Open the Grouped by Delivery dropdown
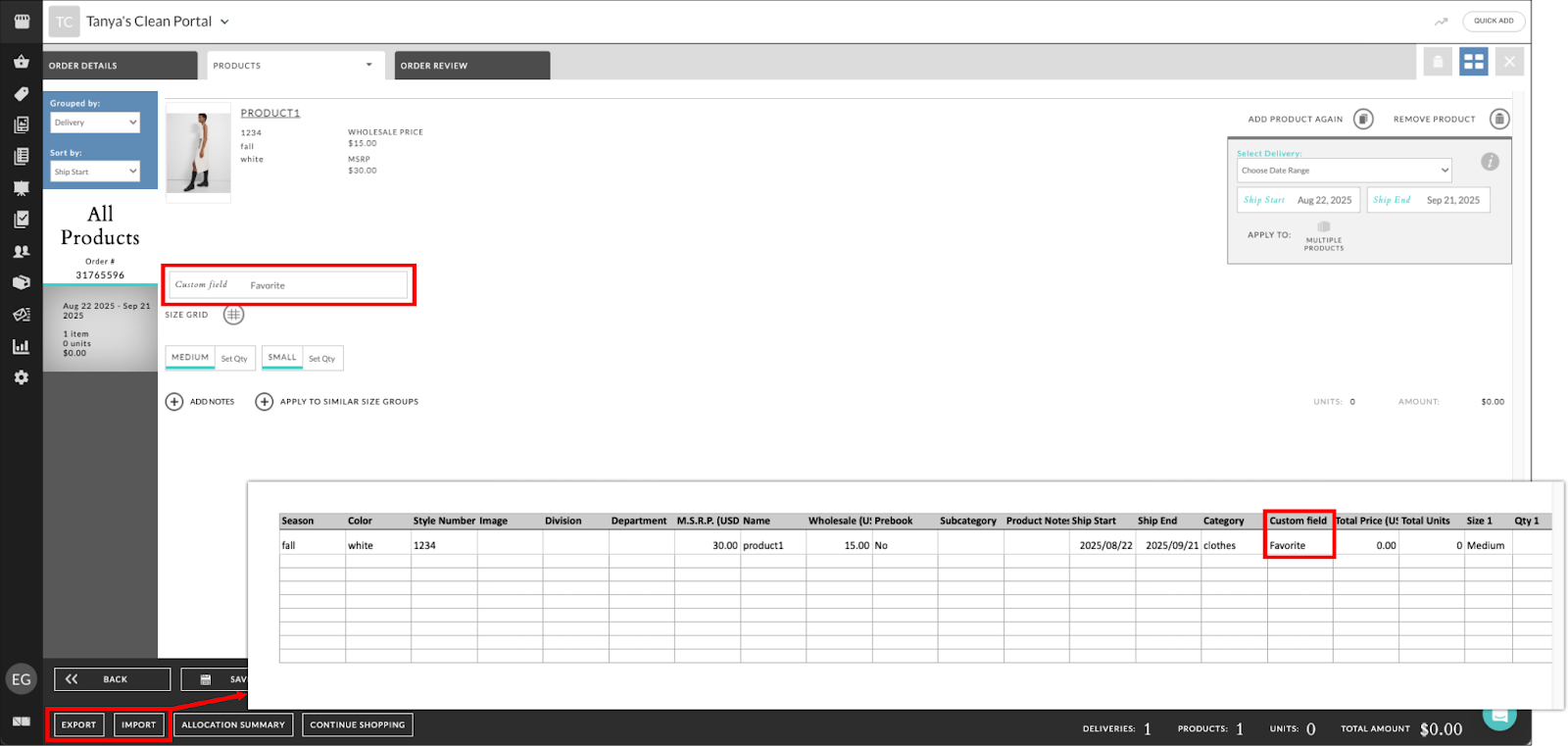1568x746 pixels. (95, 123)
